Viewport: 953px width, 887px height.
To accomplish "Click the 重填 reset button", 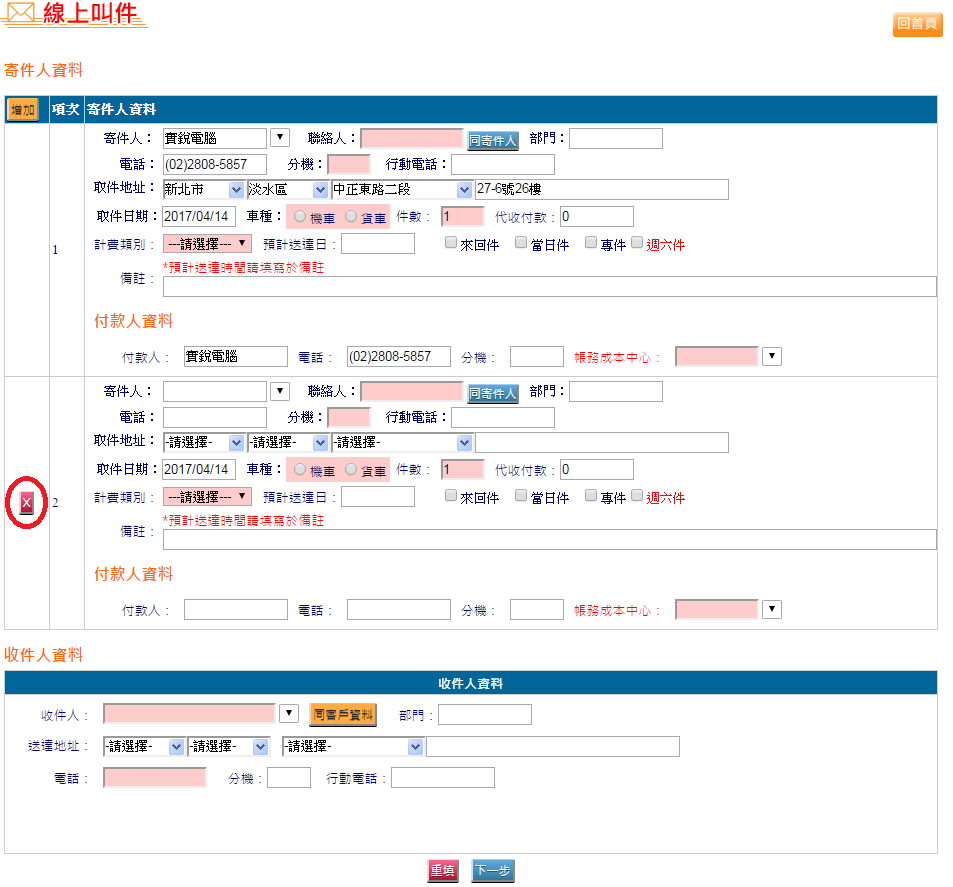I will pos(442,871).
